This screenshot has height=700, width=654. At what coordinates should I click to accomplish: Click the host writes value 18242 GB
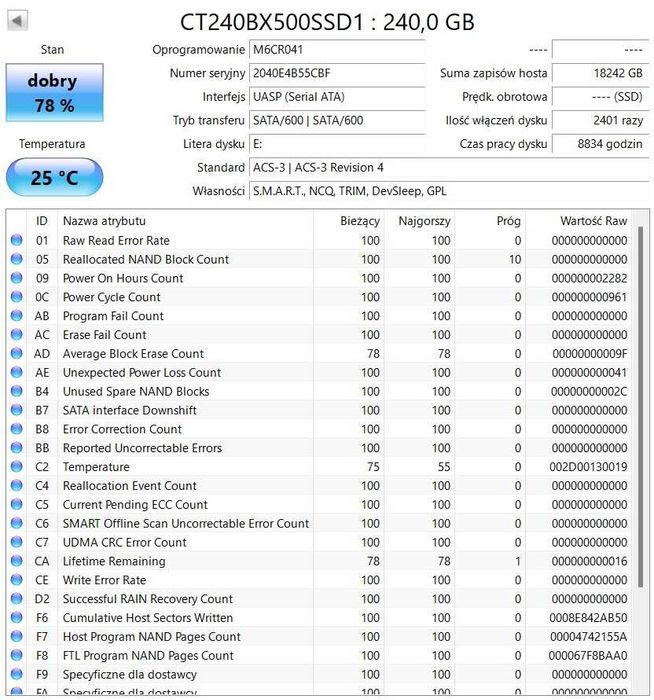[600, 73]
